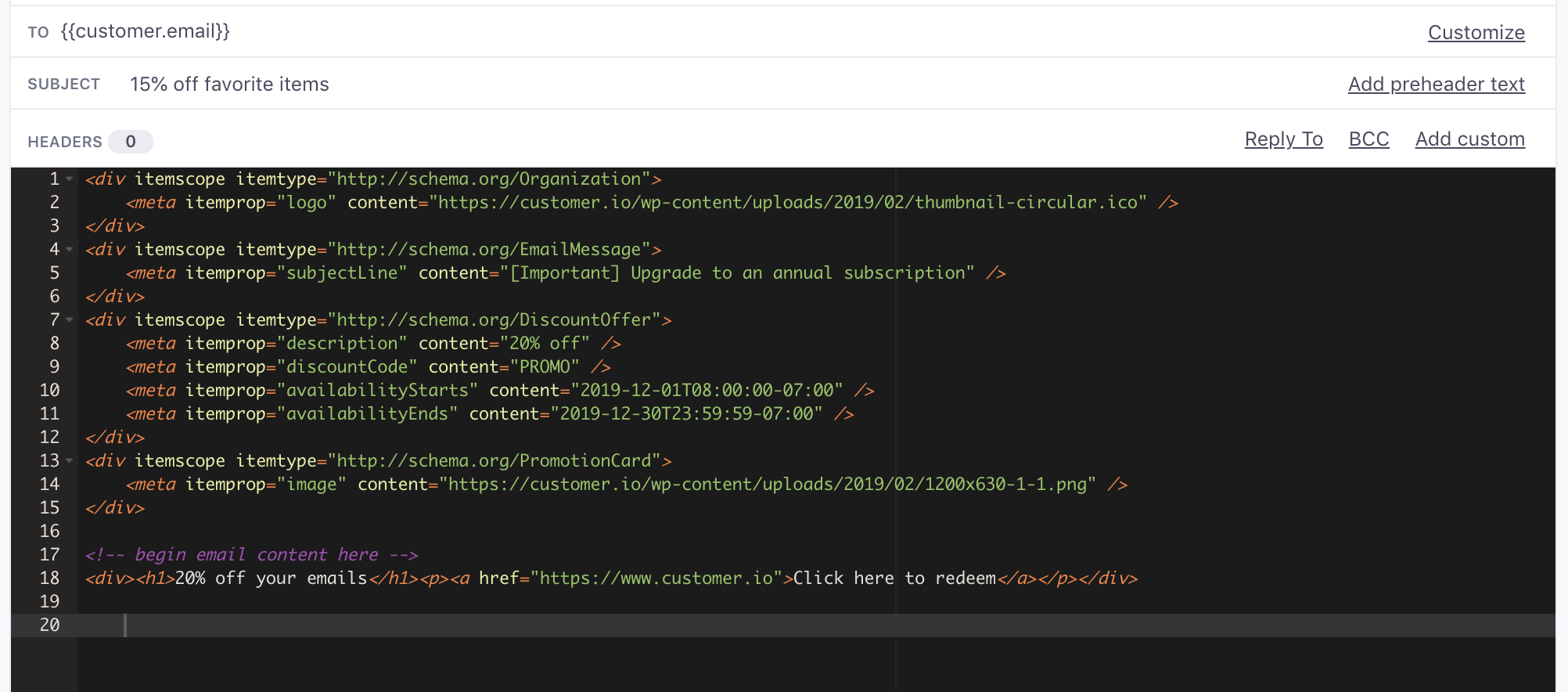Image resolution: width=1568 pixels, height=692 pixels.
Task: Collapse the DiscountOffer div fold arrow on line 7
Action: point(70,320)
